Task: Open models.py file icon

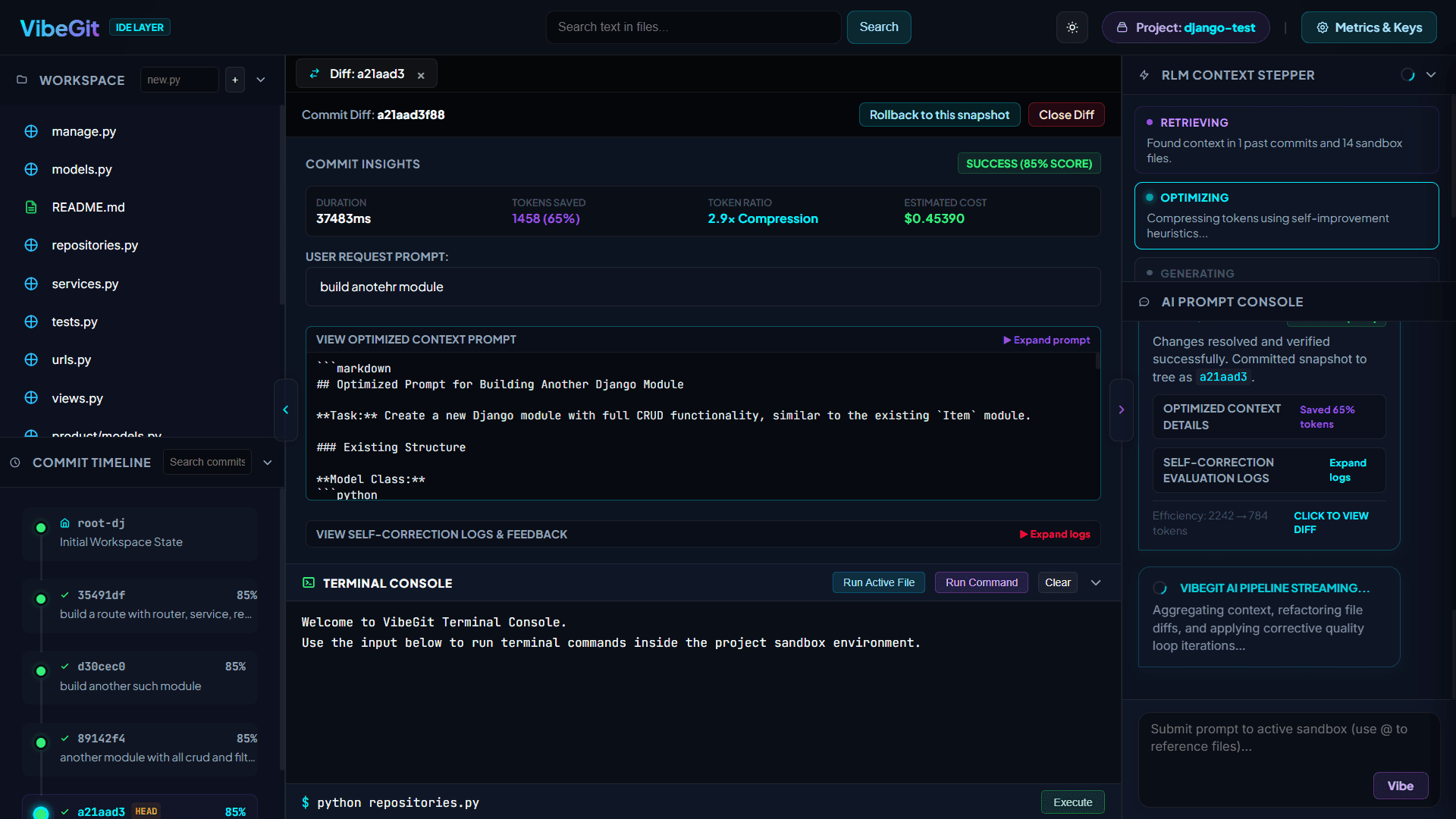Action: pyautogui.click(x=31, y=169)
